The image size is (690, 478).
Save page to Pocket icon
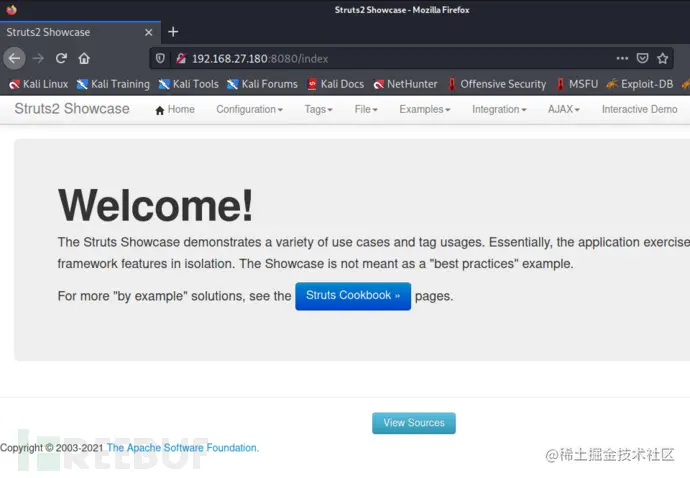[642, 58]
